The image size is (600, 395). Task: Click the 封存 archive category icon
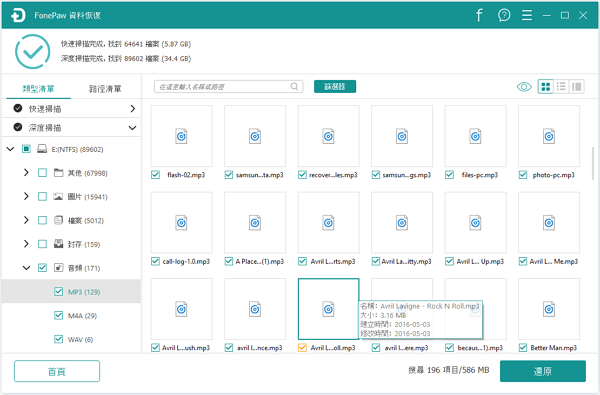(x=58, y=244)
